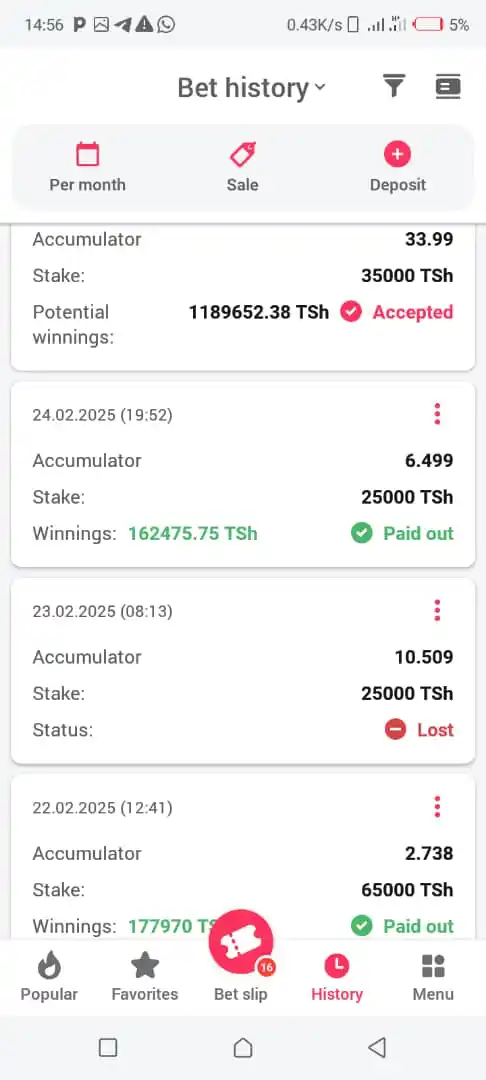The image size is (486, 1080).
Task: Open the 23.02.2025 accumulator bet card
Action: coord(243,670)
